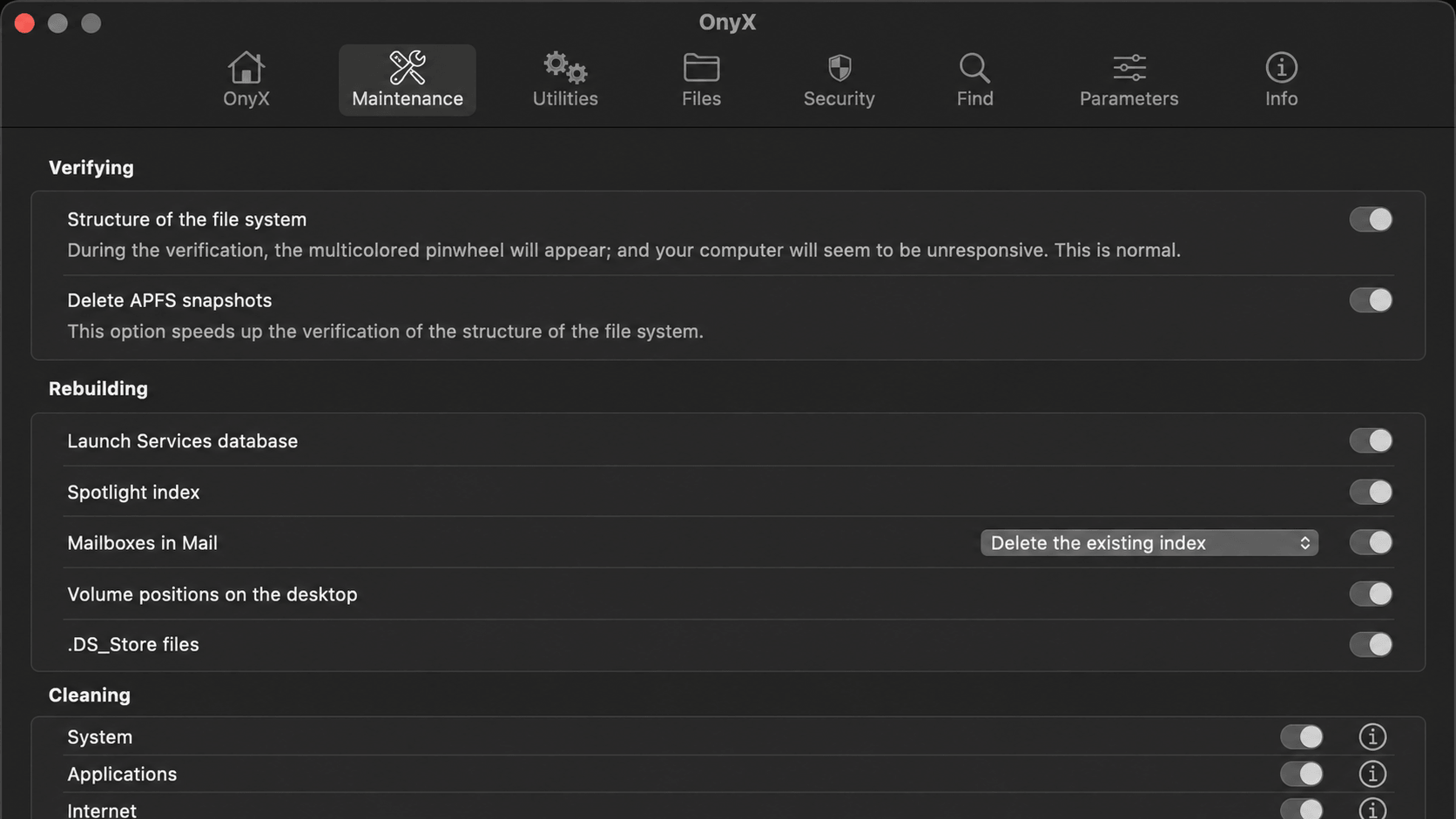Screen dimensions: 1456x819
Task: Click the Find tab label
Action: [x=974, y=98]
